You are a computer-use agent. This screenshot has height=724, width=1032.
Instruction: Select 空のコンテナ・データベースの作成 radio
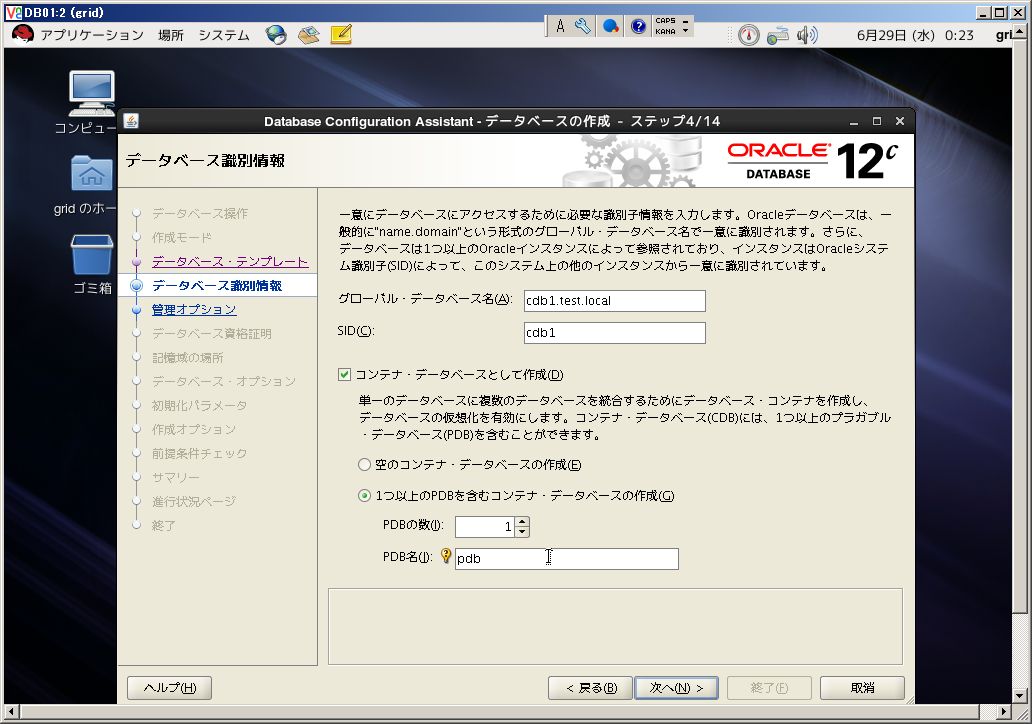(x=364, y=465)
